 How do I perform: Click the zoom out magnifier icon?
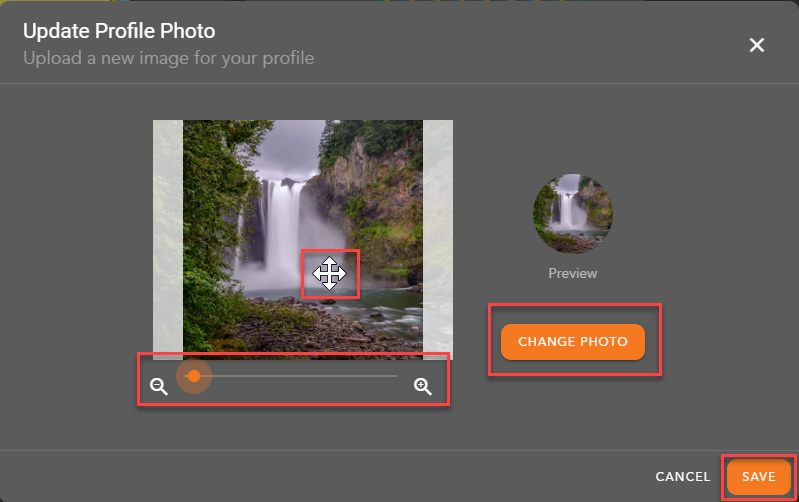tap(158, 386)
